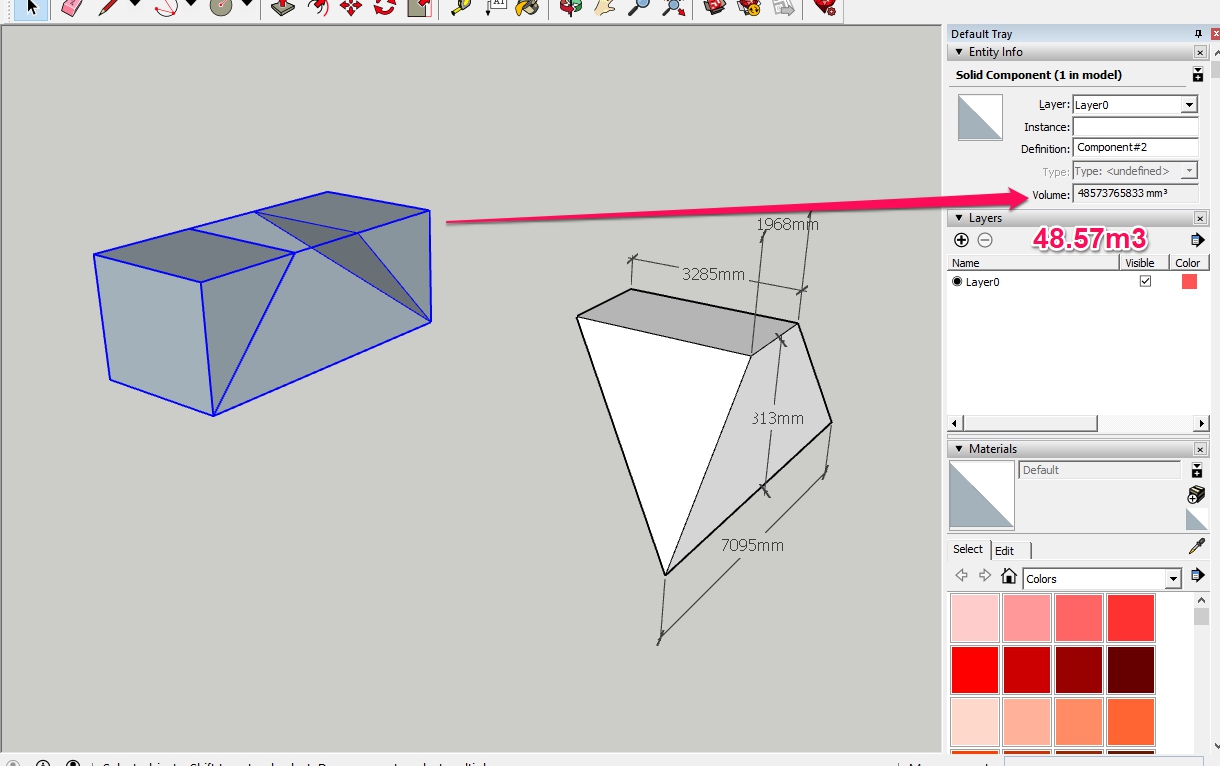Click the Add Layer plus icon
Image resolution: width=1220 pixels, height=766 pixels.
(x=961, y=240)
